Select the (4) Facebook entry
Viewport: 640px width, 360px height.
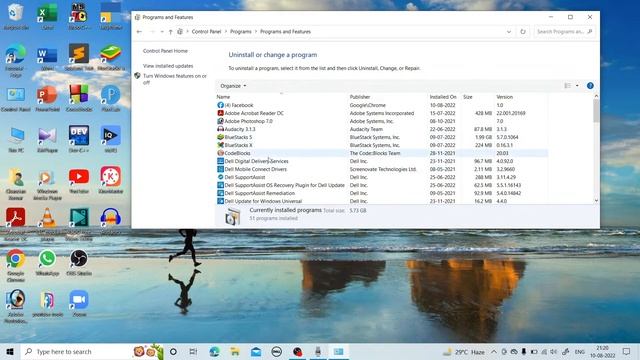(x=382, y=105)
